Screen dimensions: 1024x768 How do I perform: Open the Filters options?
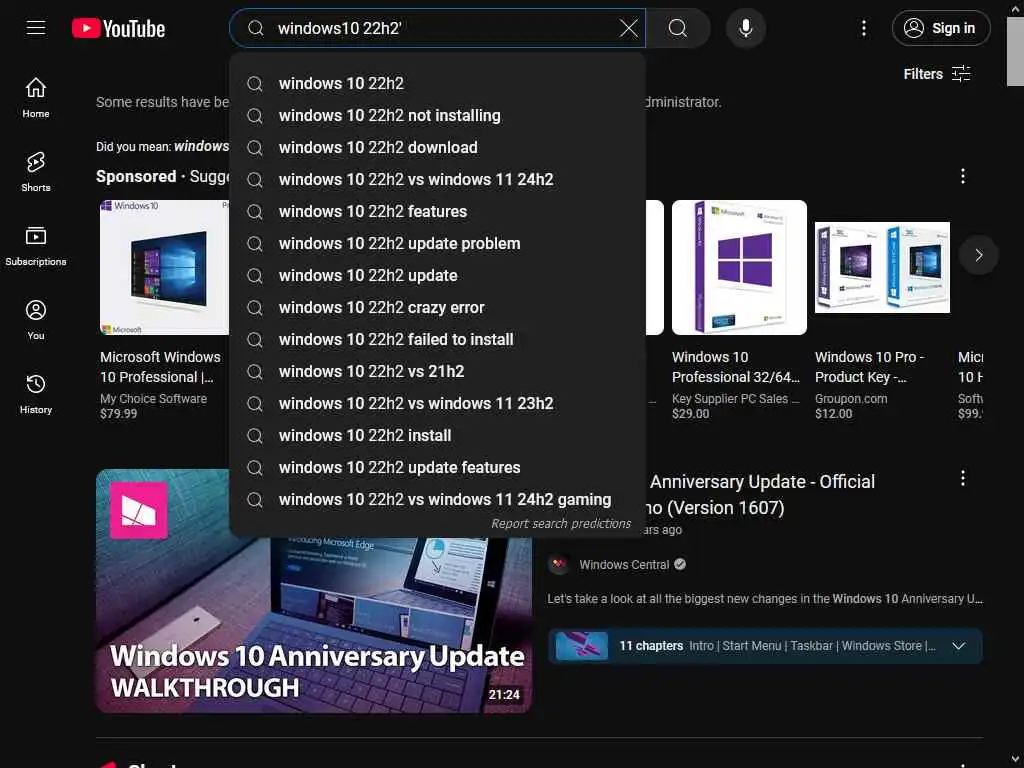(936, 74)
